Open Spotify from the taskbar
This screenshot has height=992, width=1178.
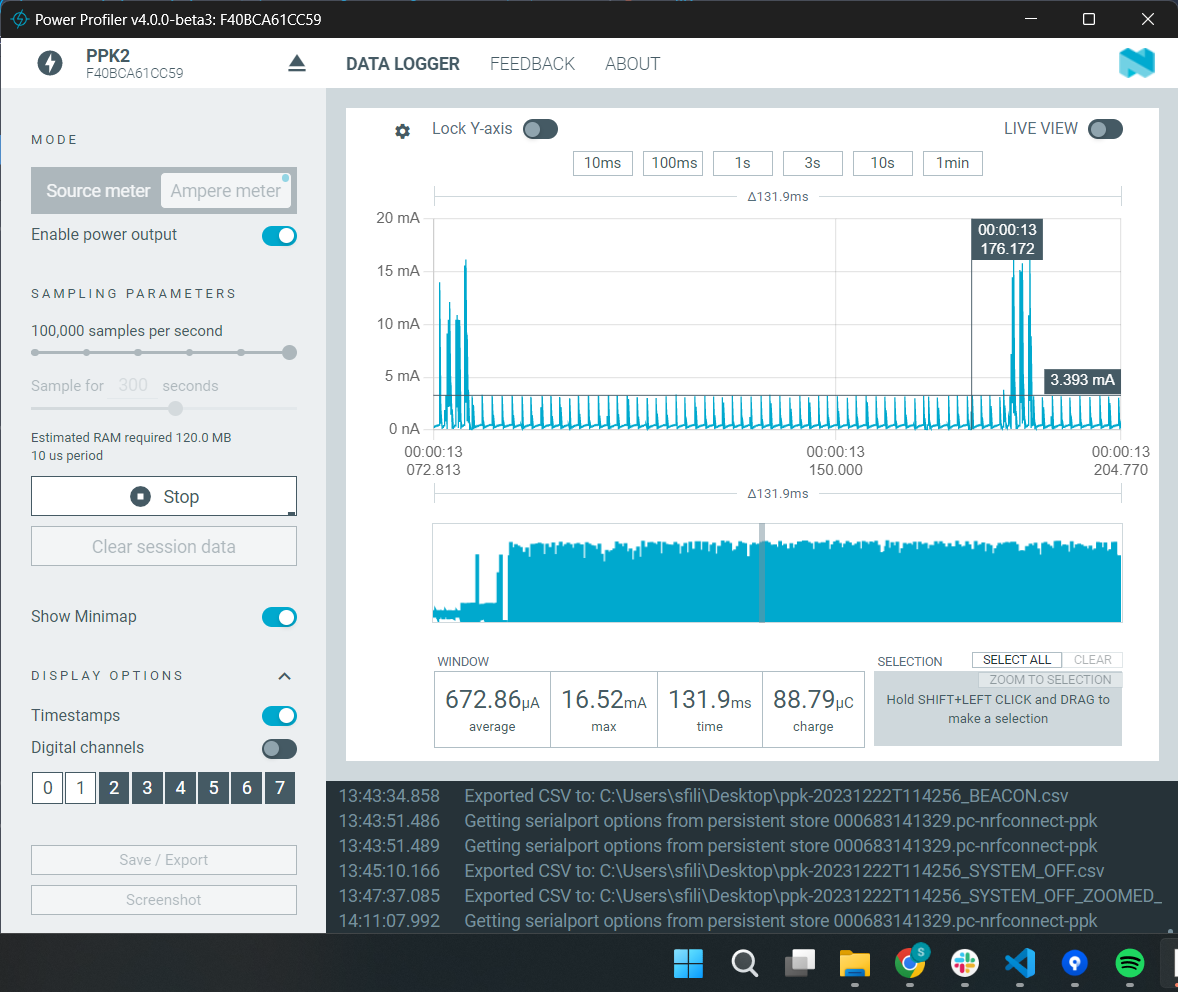(1130, 963)
